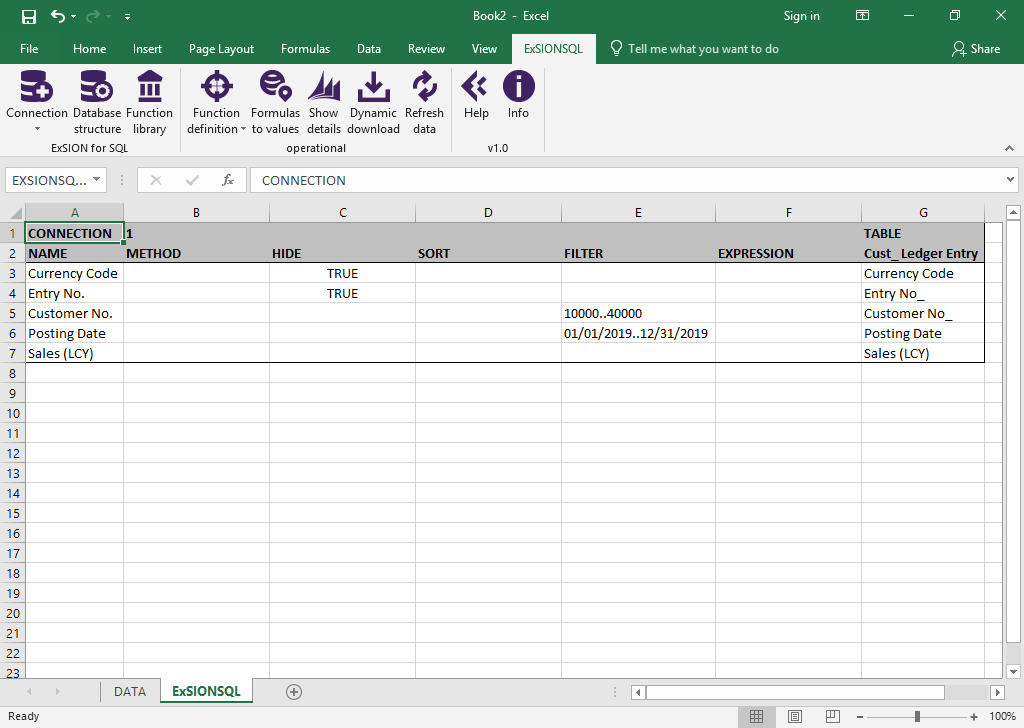Screen dimensions: 1024x728
Task: Open the File tab
Action: (29, 49)
